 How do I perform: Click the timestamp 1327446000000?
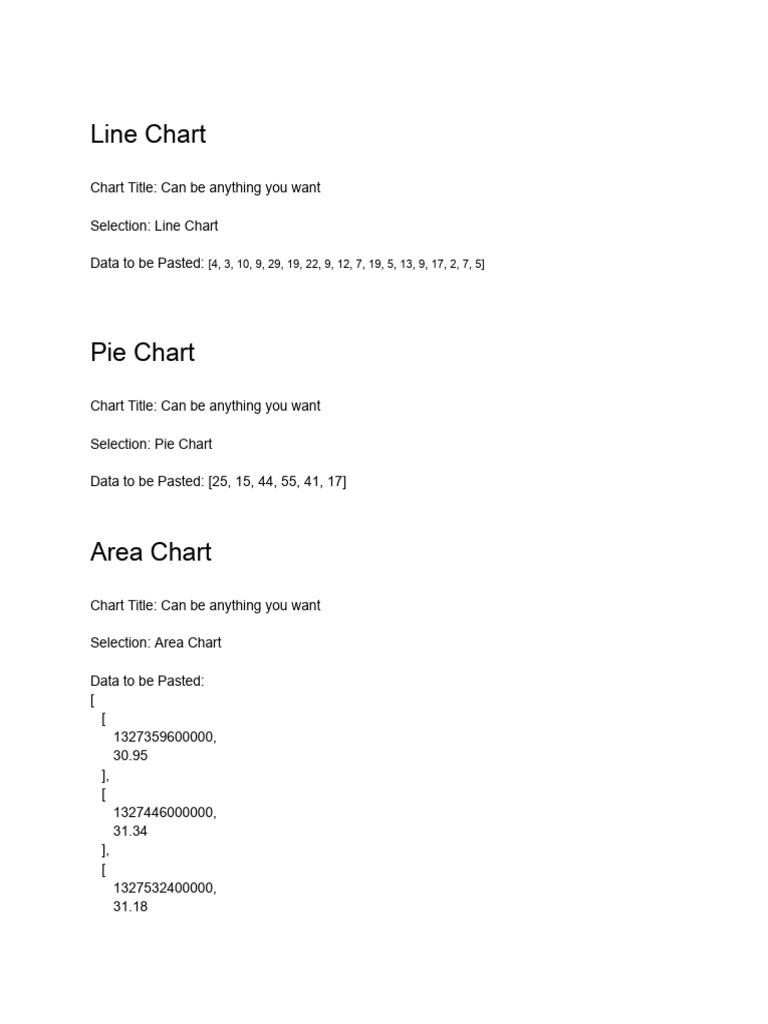pos(164,813)
